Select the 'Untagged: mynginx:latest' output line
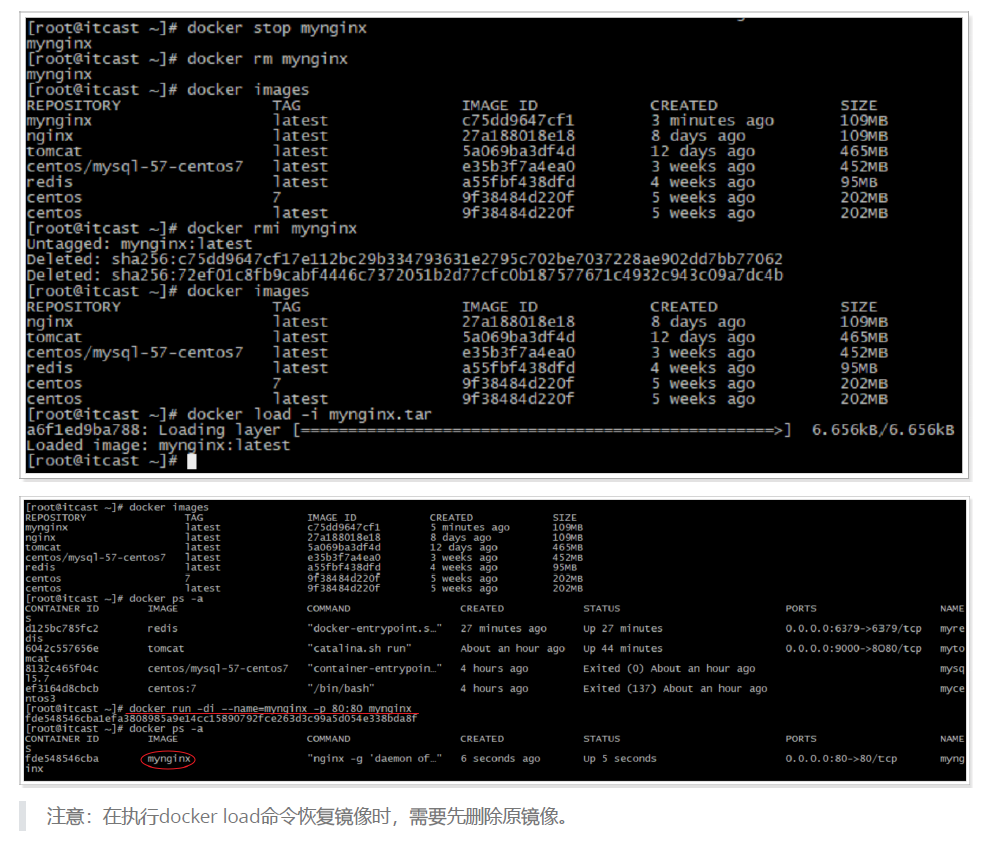The height and width of the screenshot is (844, 985). (139, 244)
